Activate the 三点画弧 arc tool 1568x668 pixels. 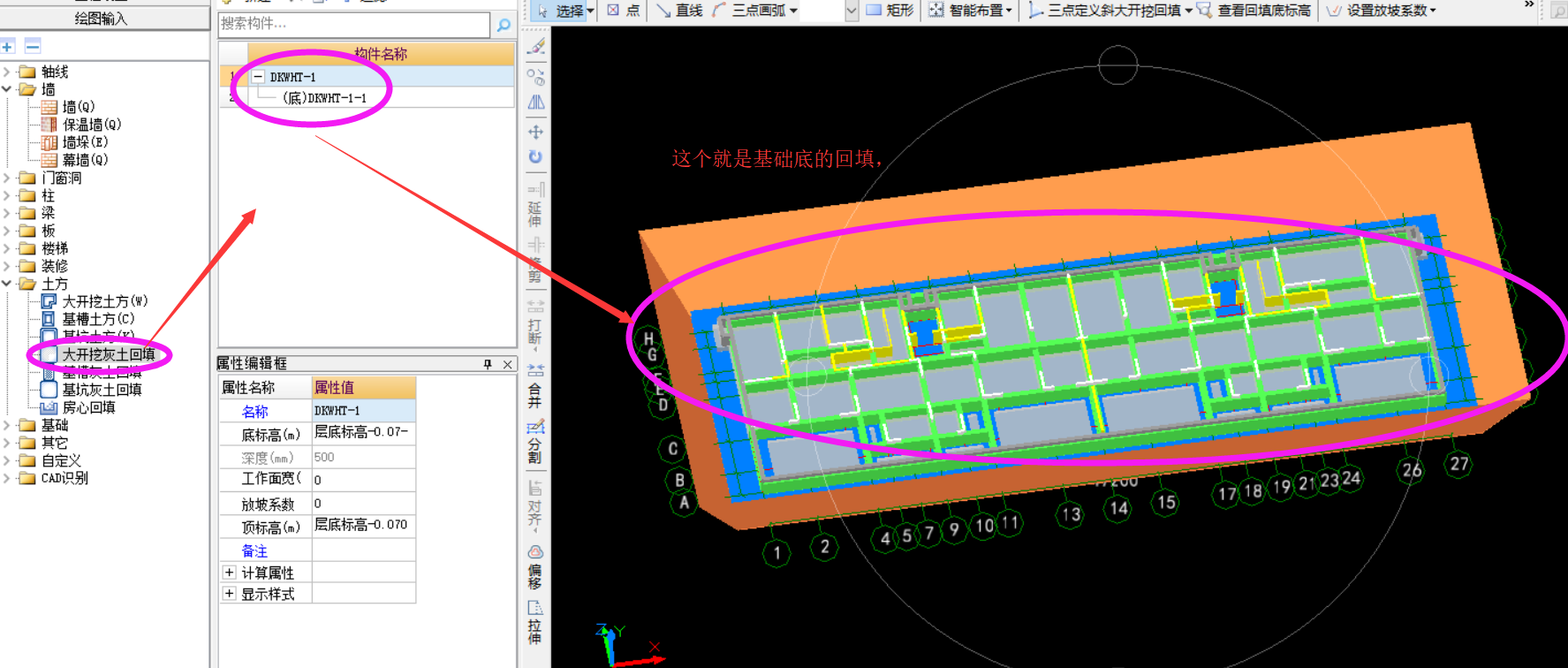pyautogui.click(x=749, y=11)
